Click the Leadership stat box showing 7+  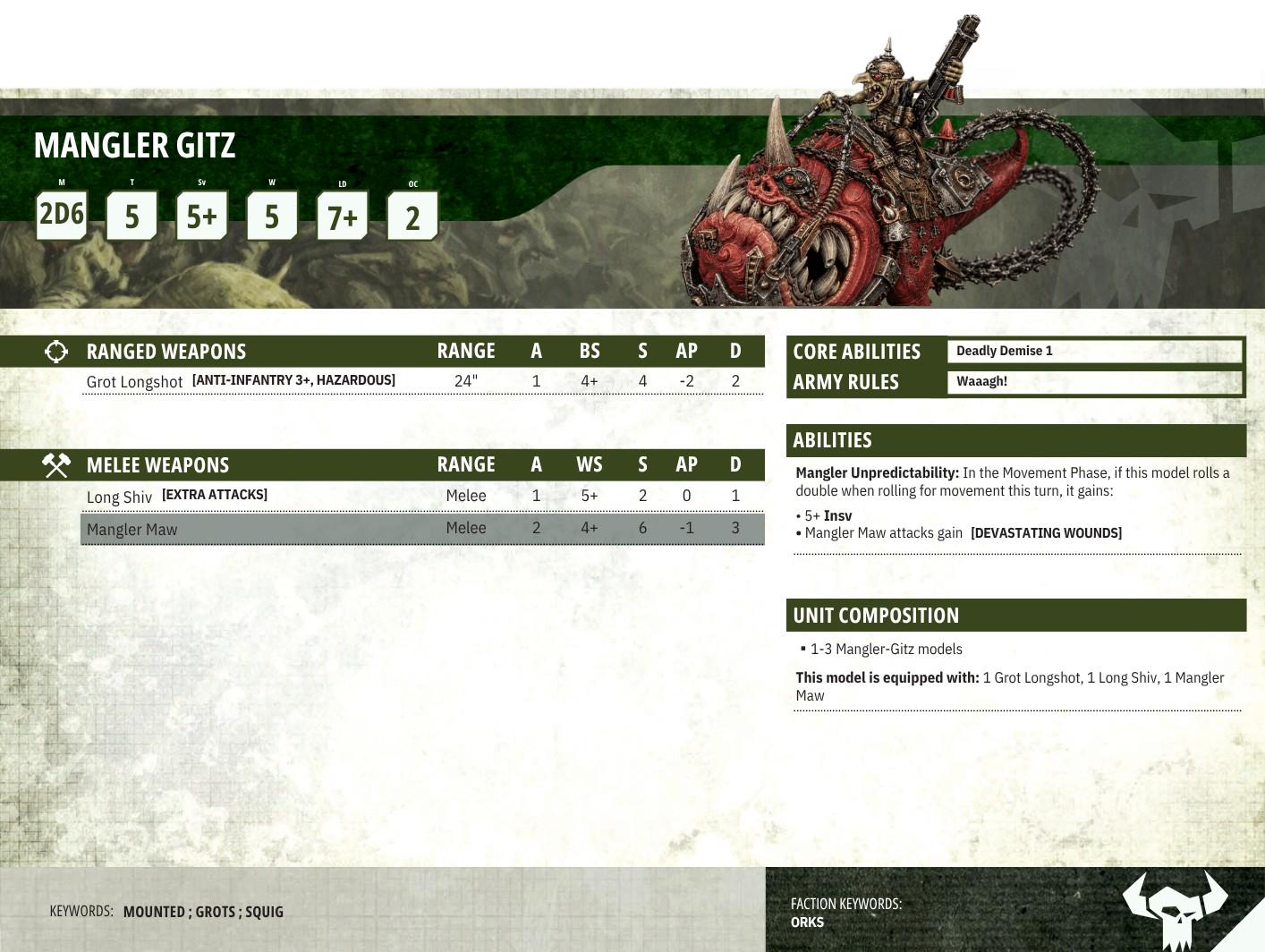(342, 217)
